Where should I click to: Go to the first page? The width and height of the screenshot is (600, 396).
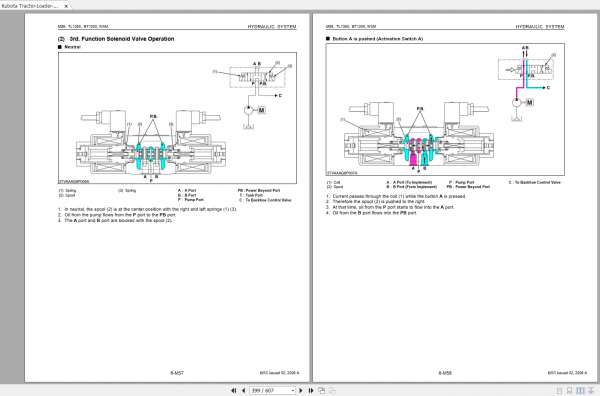coord(233,390)
